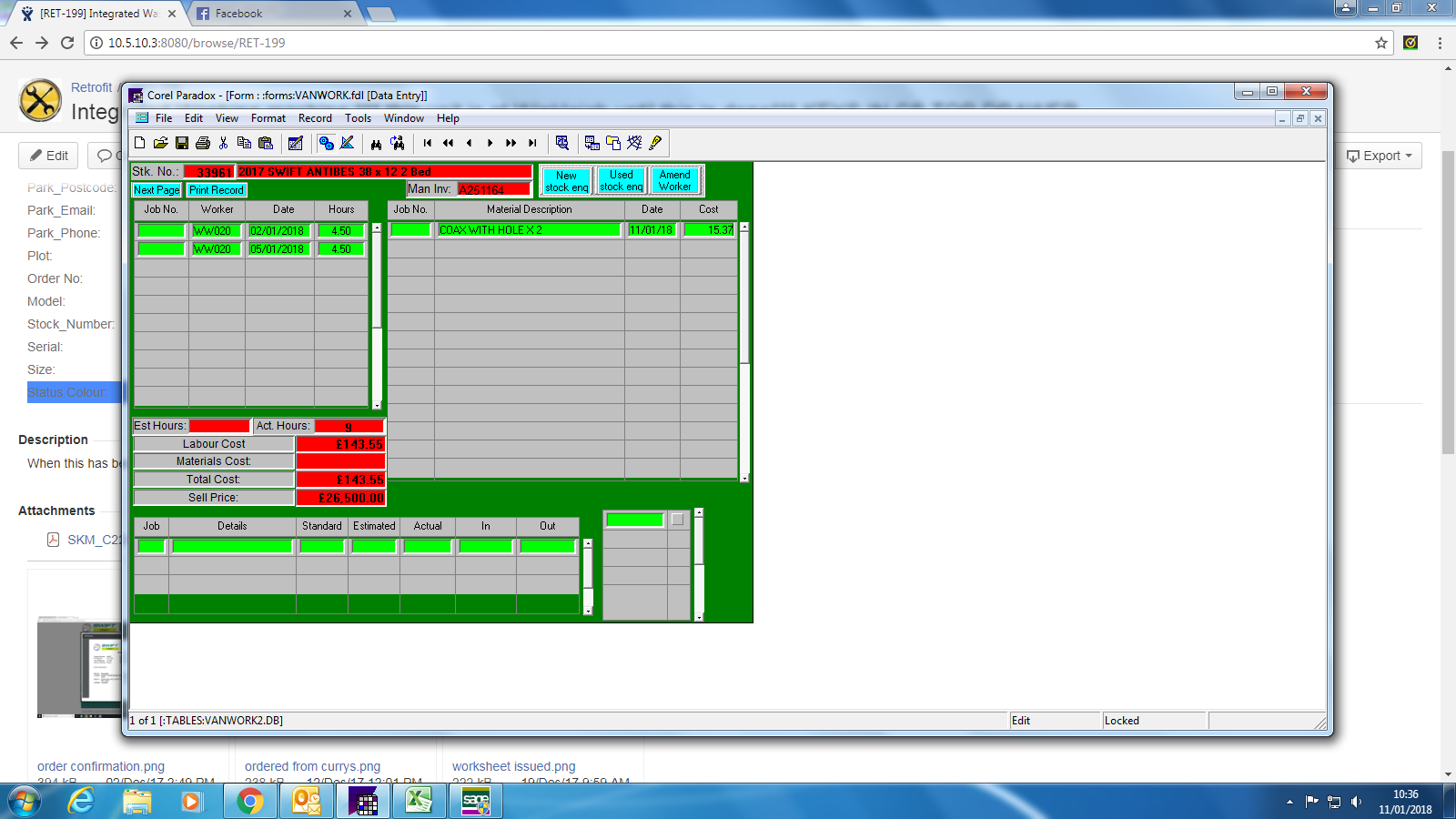This screenshot has height=819, width=1456.
Task: Click the Field View magnifier icon
Action: [x=562, y=143]
